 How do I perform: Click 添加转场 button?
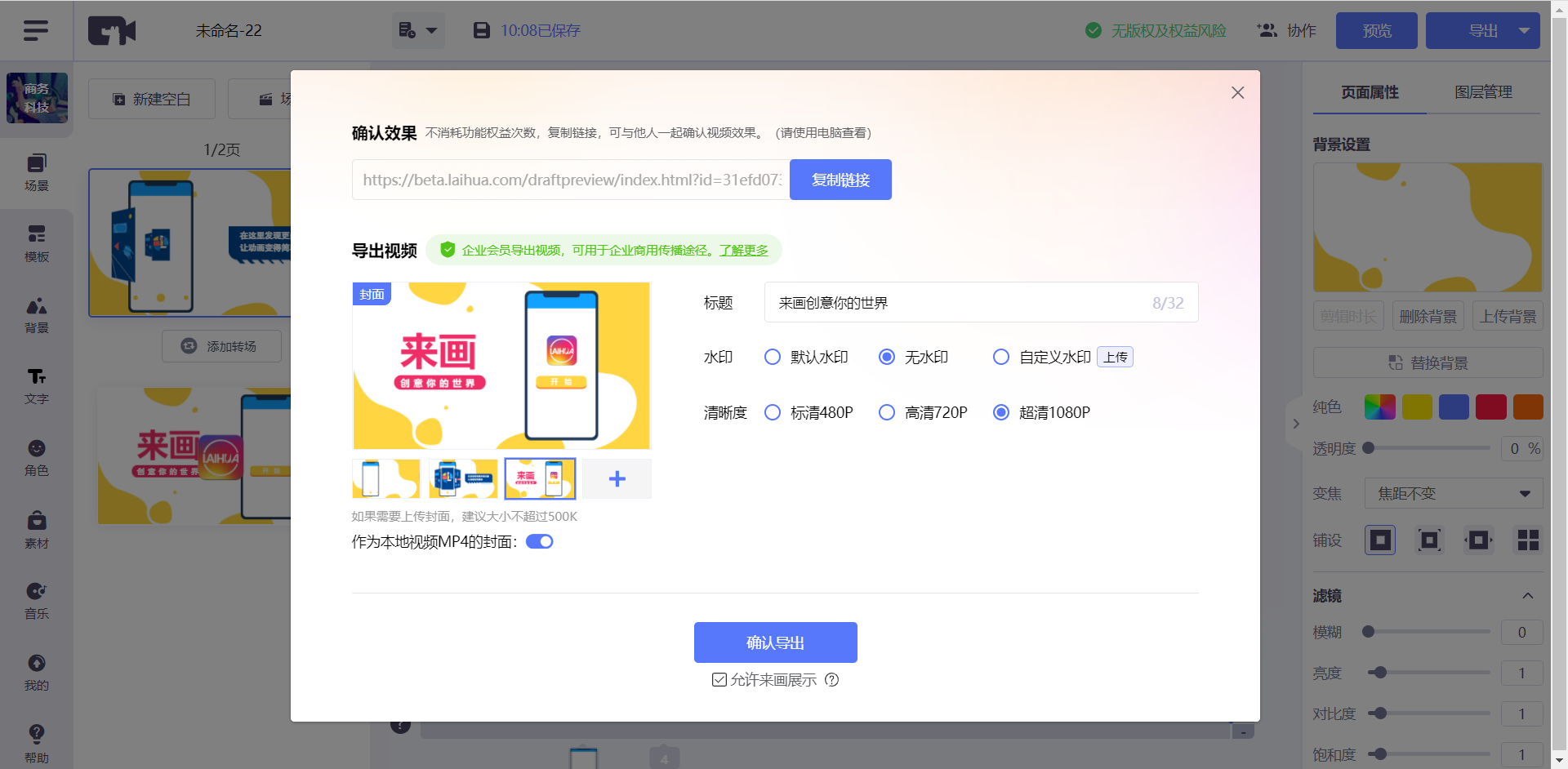[221, 346]
